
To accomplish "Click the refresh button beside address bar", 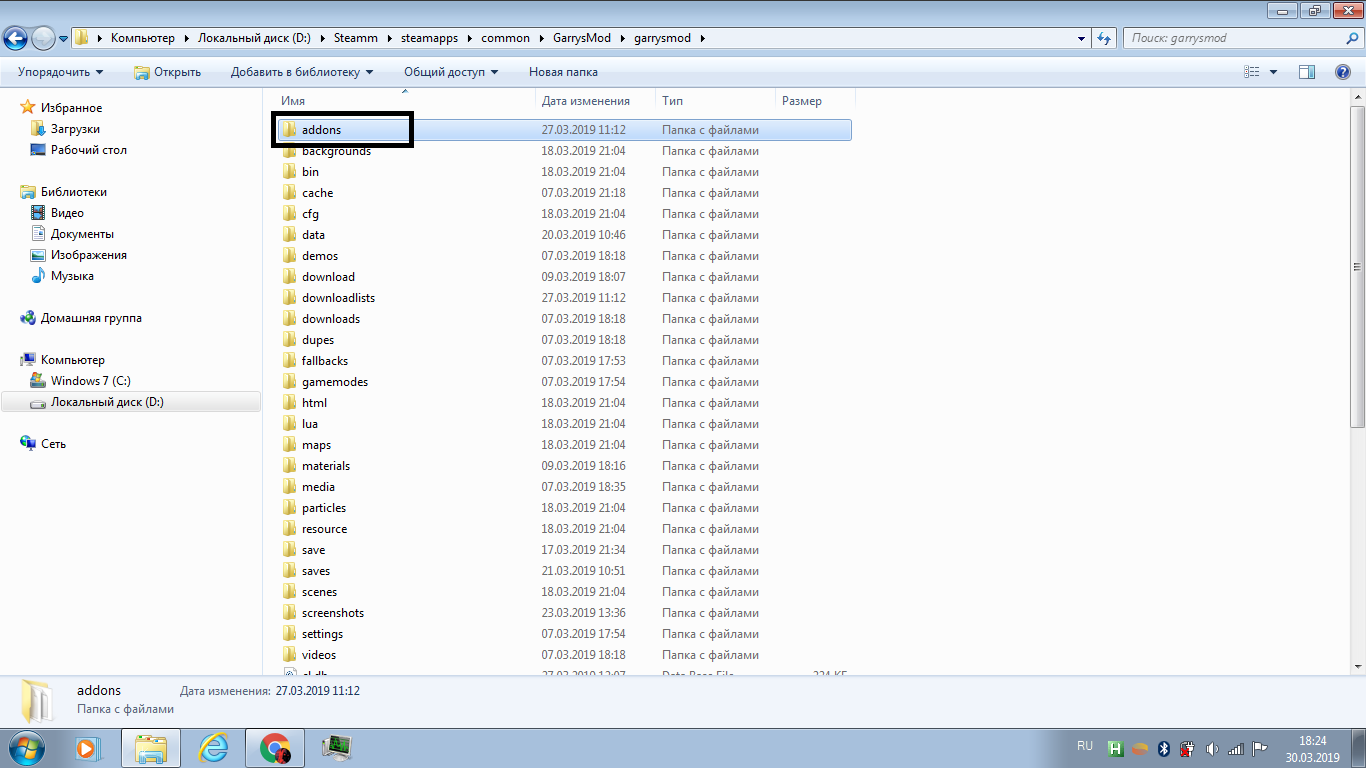I will tap(1105, 38).
